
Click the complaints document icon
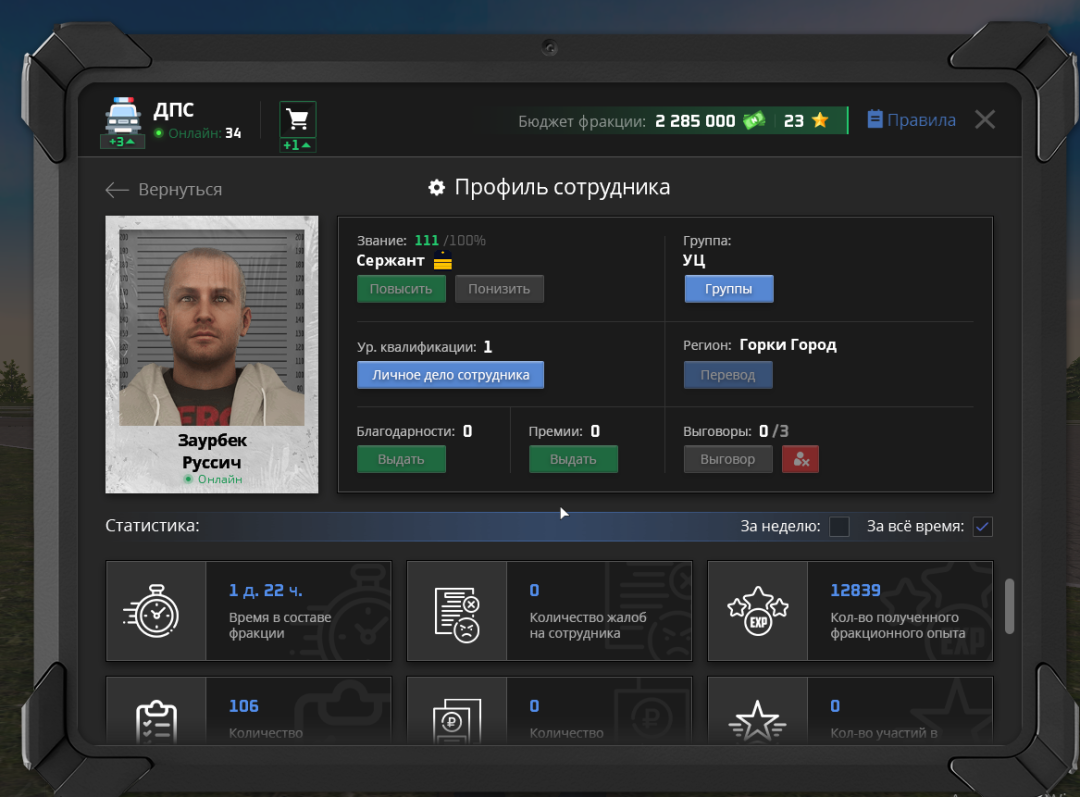[x=457, y=611]
